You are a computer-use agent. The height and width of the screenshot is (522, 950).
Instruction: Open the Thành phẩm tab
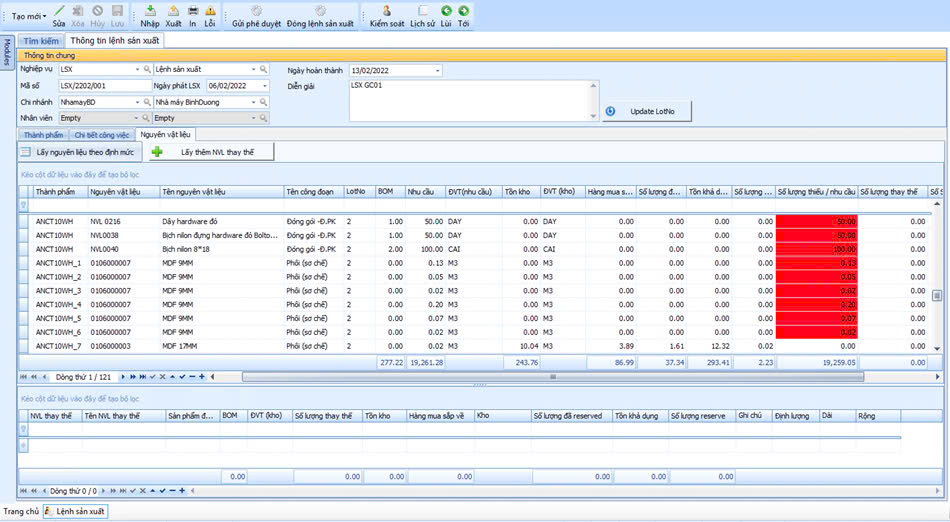point(43,135)
